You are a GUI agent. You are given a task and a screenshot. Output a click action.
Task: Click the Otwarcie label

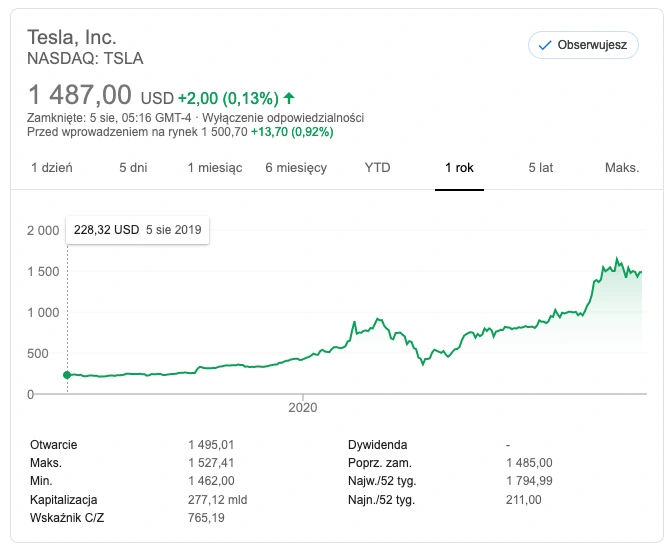click(53, 445)
